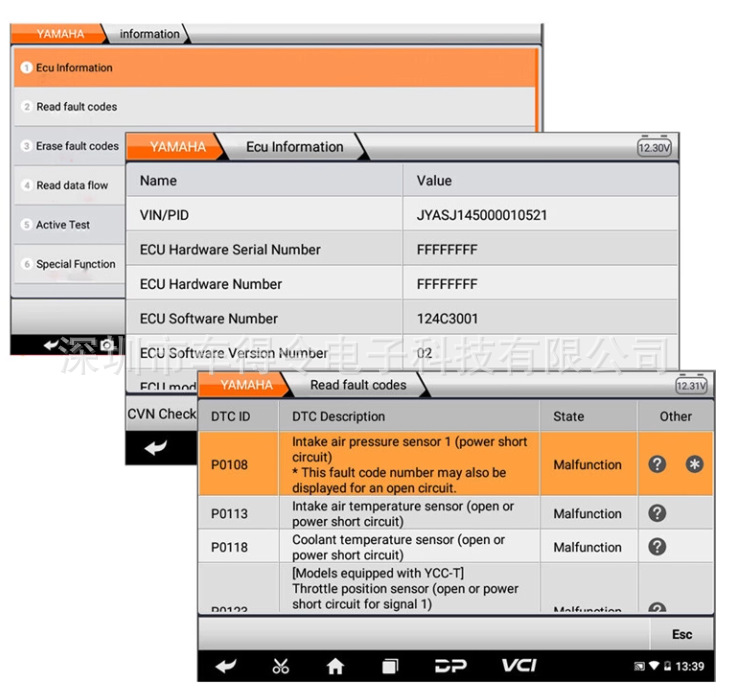Tap the scissors screenshot icon
The image size is (729, 697).
tap(280, 666)
